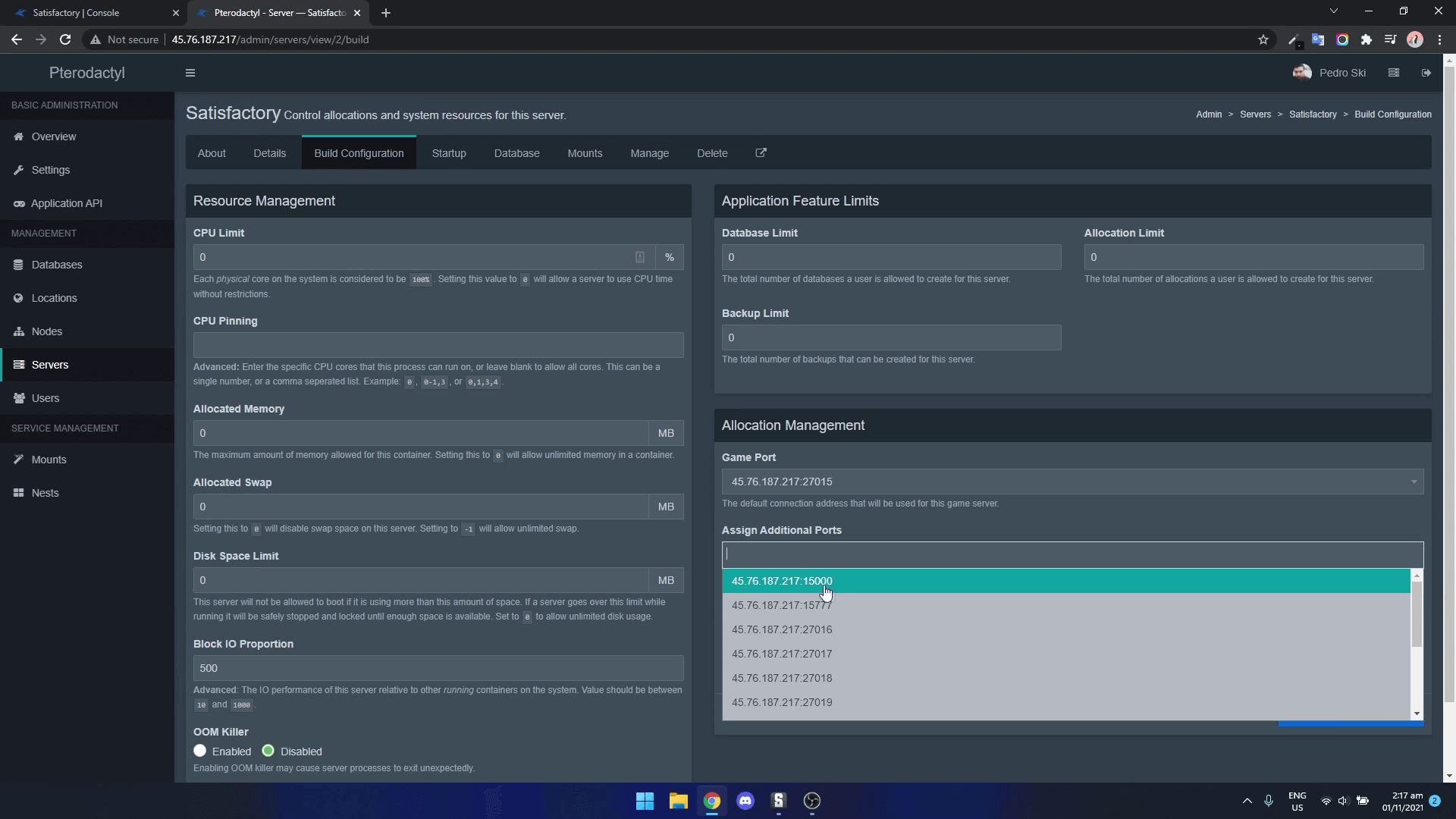Click the port dropdown list scrollbar thumb
This screenshot has height=819, width=1456.
pos(1416,614)
